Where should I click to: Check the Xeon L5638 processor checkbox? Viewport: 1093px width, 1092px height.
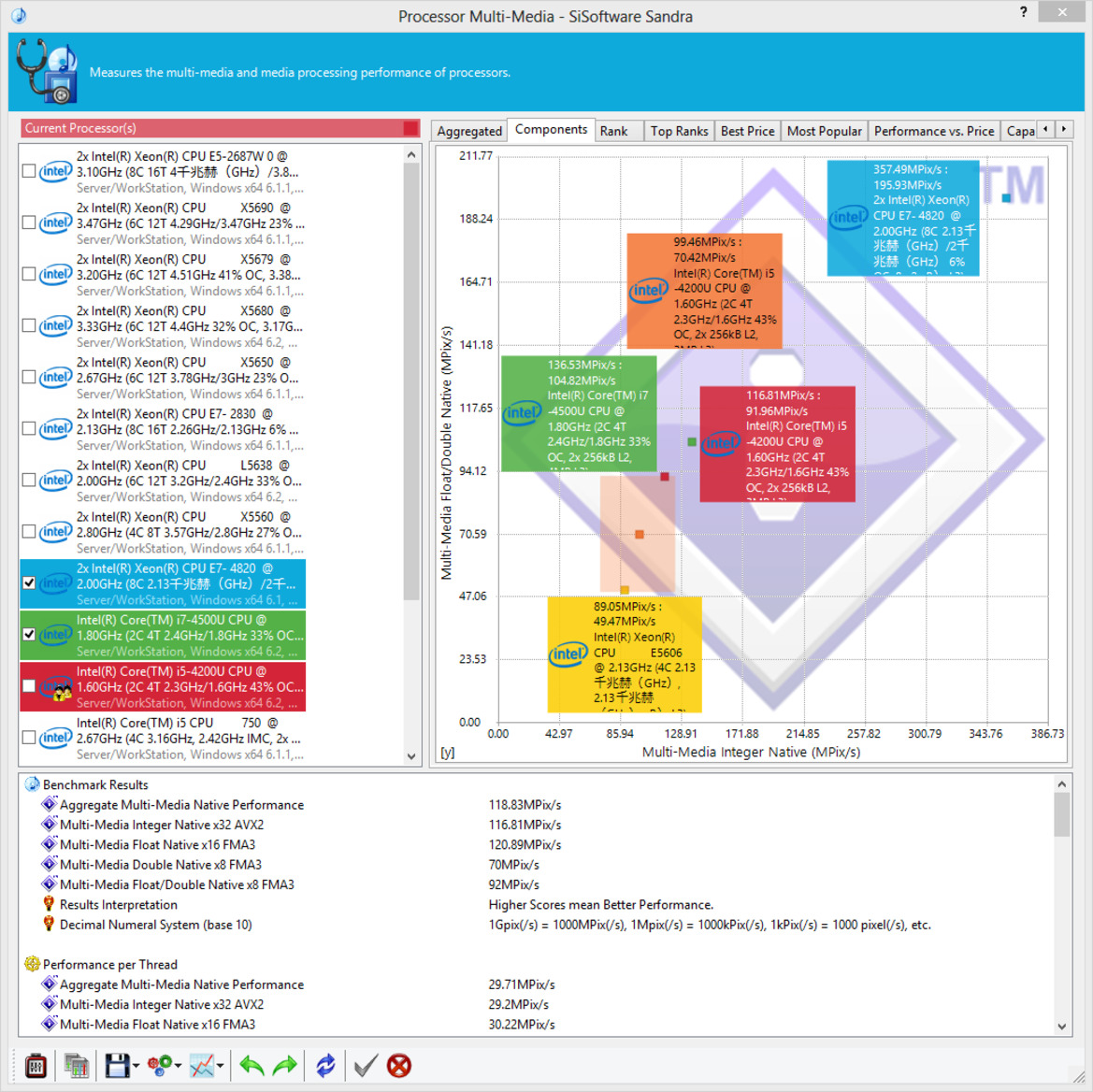pyautogui.click(x=29, y=481)
